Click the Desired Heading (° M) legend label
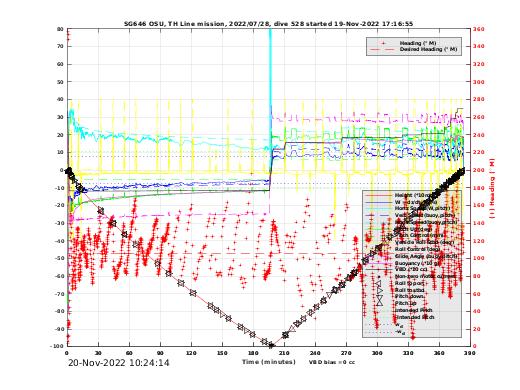The width and height of the screenshot is (520, 390). point(428,49)
